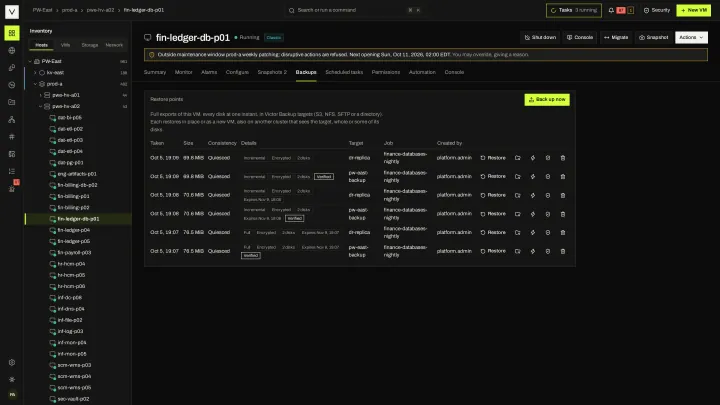The width and height of the screenshot is (720, 405).
Task: Click the Snapshot button
Action: [x=653, y=37]
